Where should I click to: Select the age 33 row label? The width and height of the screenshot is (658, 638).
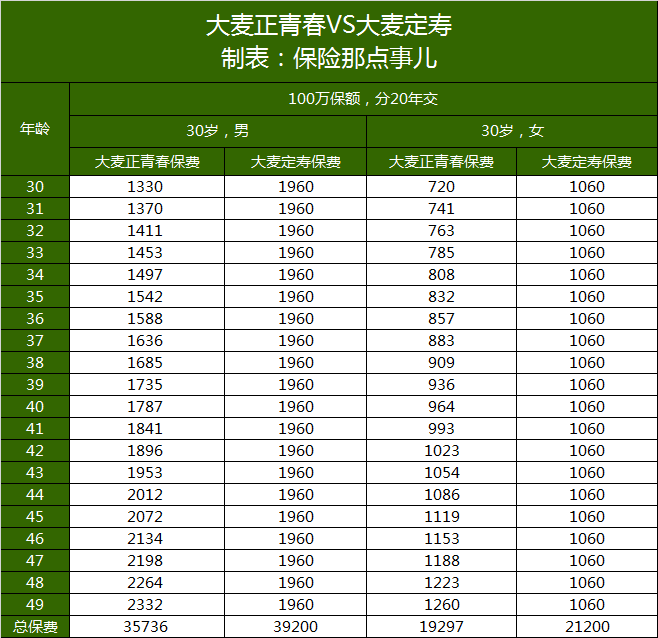tap(35, 252)
